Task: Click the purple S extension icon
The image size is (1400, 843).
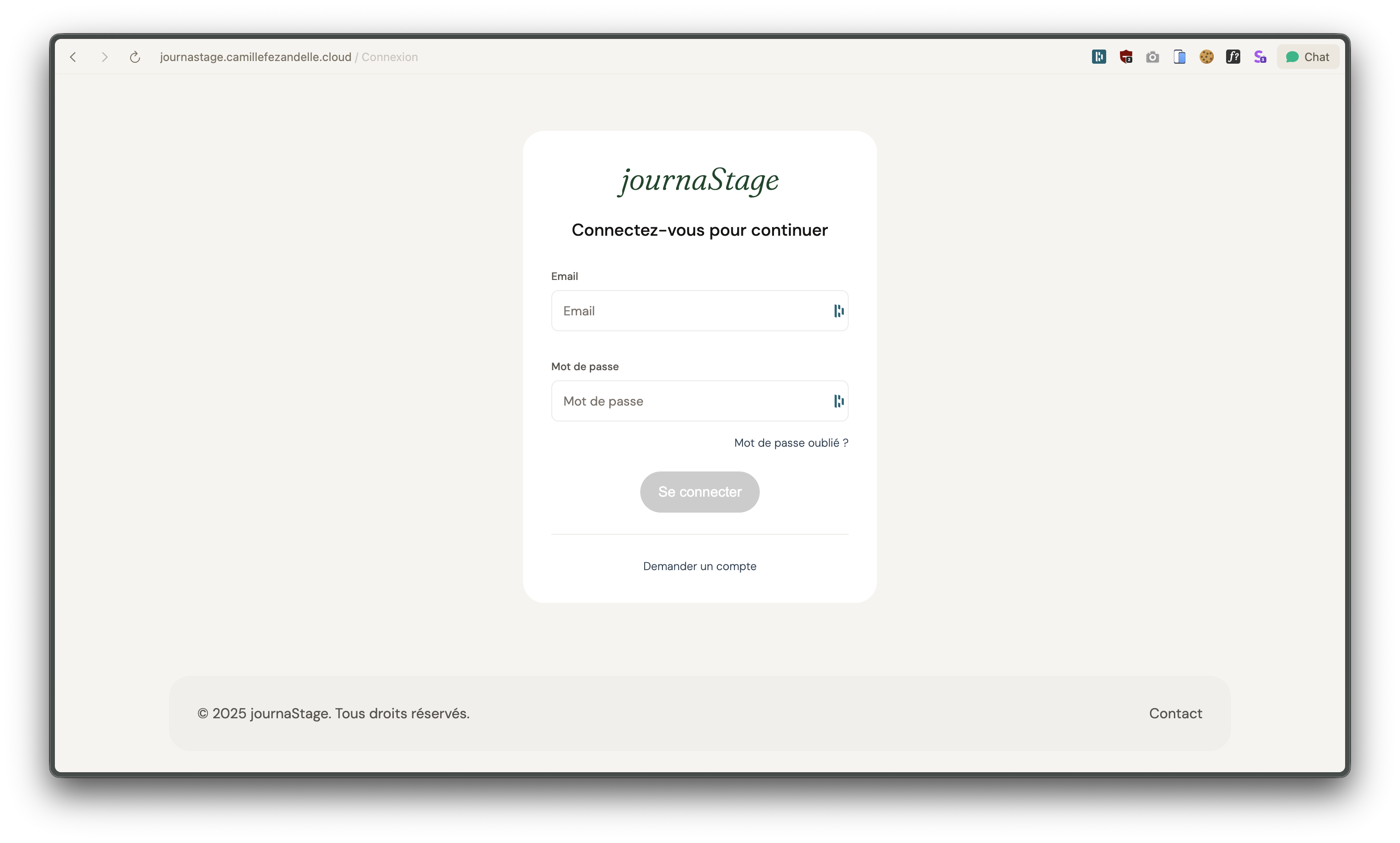Action: coord(1260,57)
